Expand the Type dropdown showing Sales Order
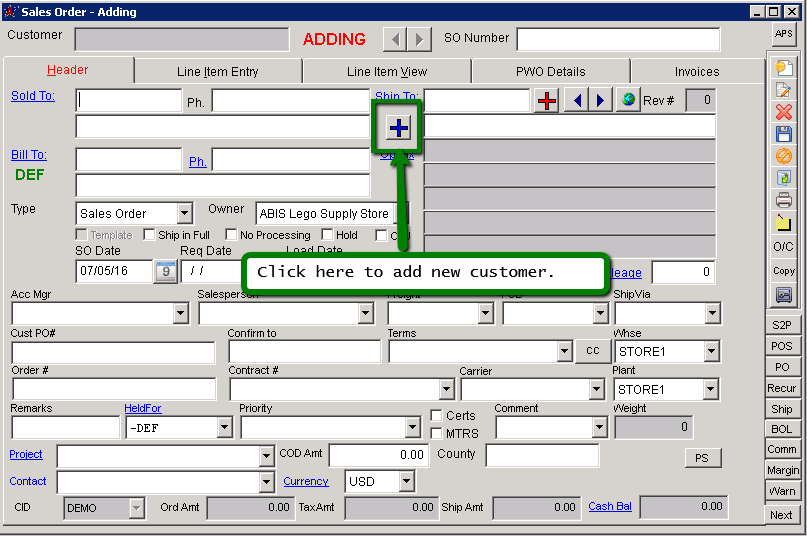 (184, 213)
